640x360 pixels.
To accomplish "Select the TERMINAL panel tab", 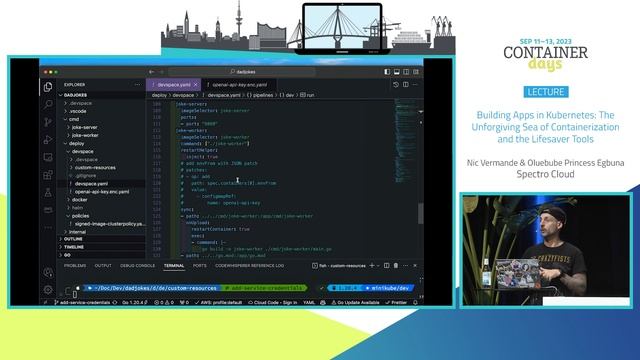I will (174, 266).
